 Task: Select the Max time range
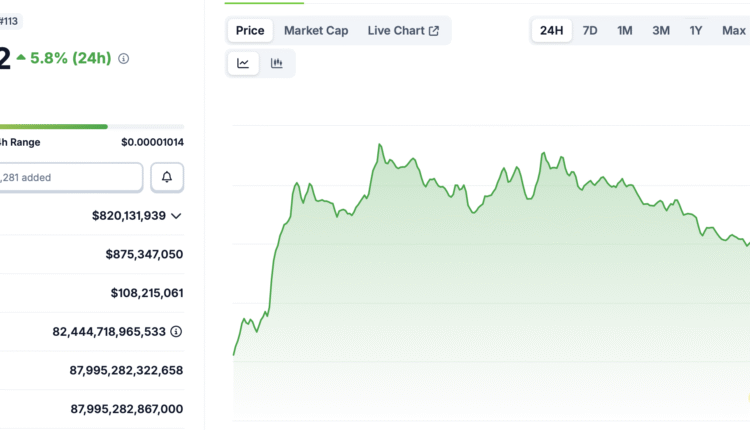pos(733,30)
